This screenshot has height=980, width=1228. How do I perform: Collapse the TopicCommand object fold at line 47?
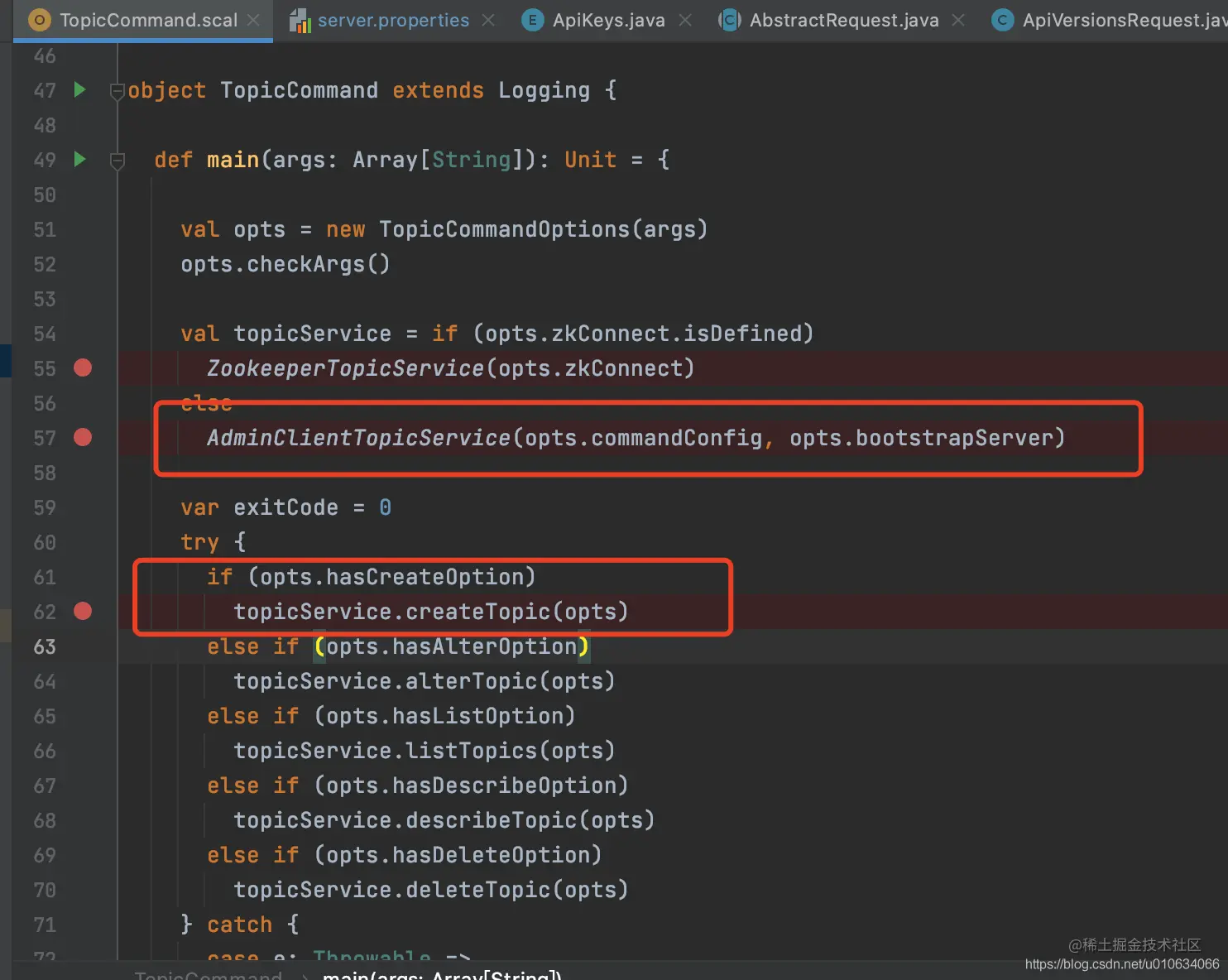(x=118, y=91)
